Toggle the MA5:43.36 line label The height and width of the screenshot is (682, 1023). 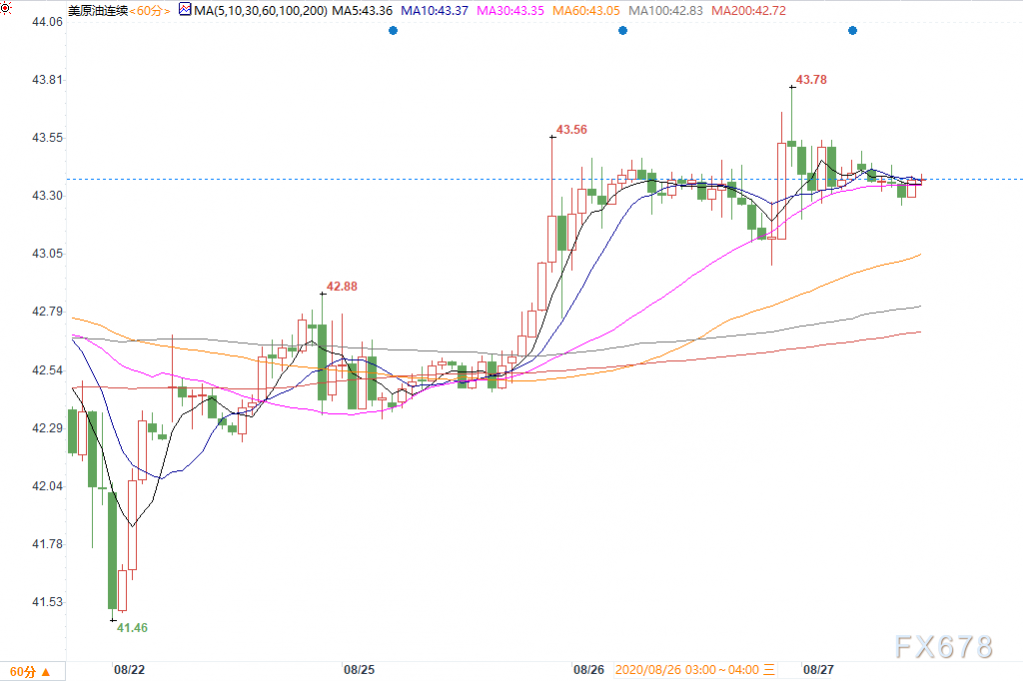(x=362, y=10)
